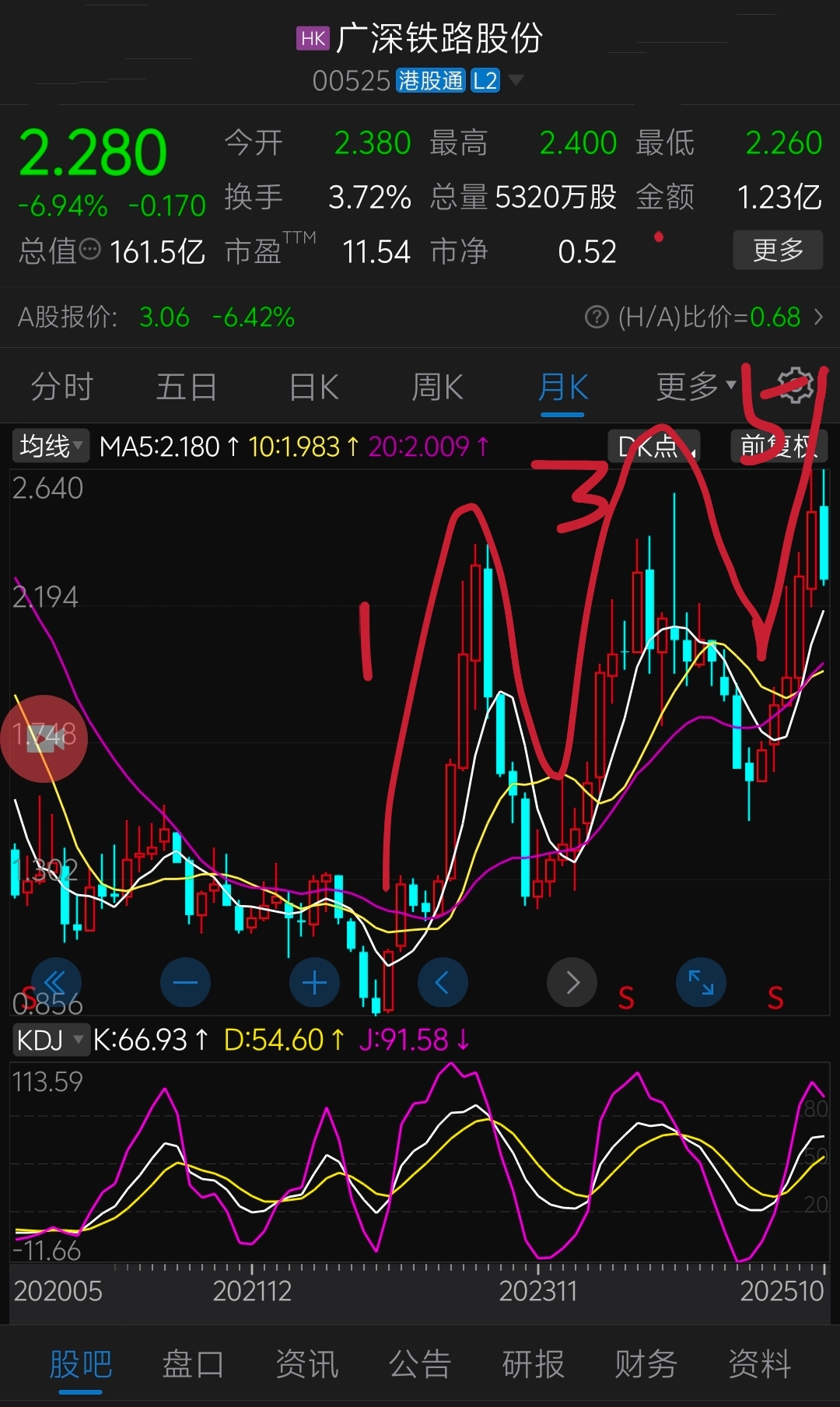Expand stock code dropdown arrow
The height and width of the screenshot is (1407, 840).
point(515,80)
